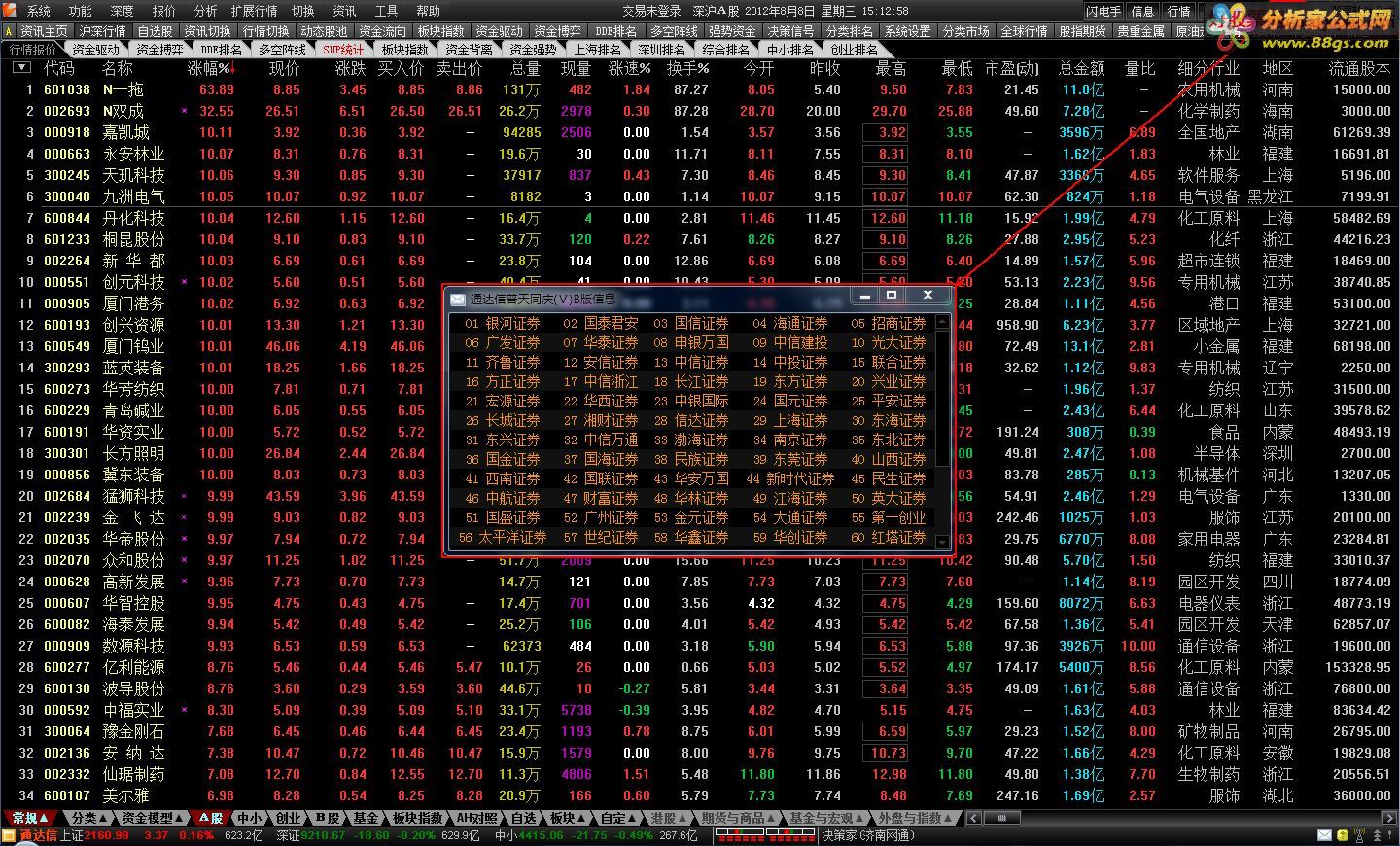Click 决策家(济南网通) server status text

[x=868, y=835]
